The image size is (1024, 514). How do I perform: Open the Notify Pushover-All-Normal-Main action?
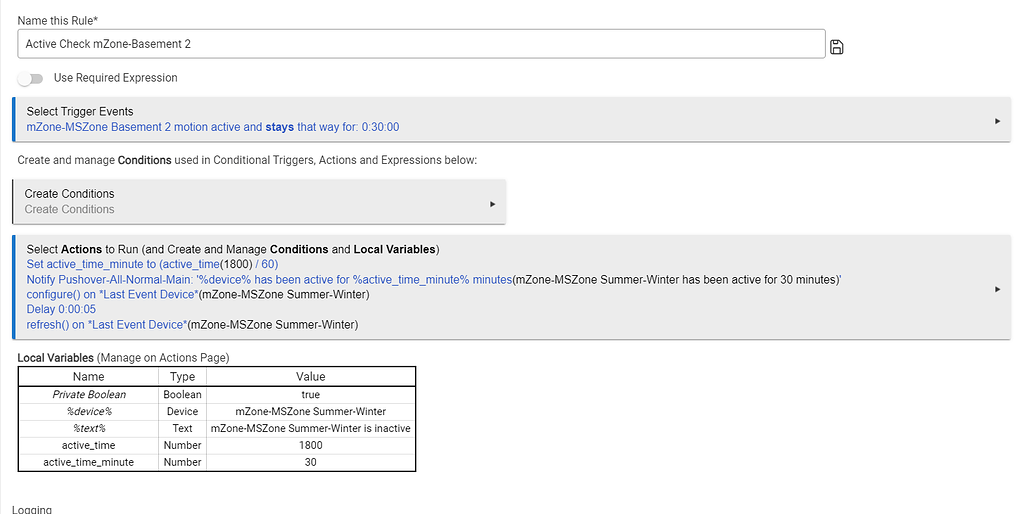pyautogui.click(x=433, y=280)
